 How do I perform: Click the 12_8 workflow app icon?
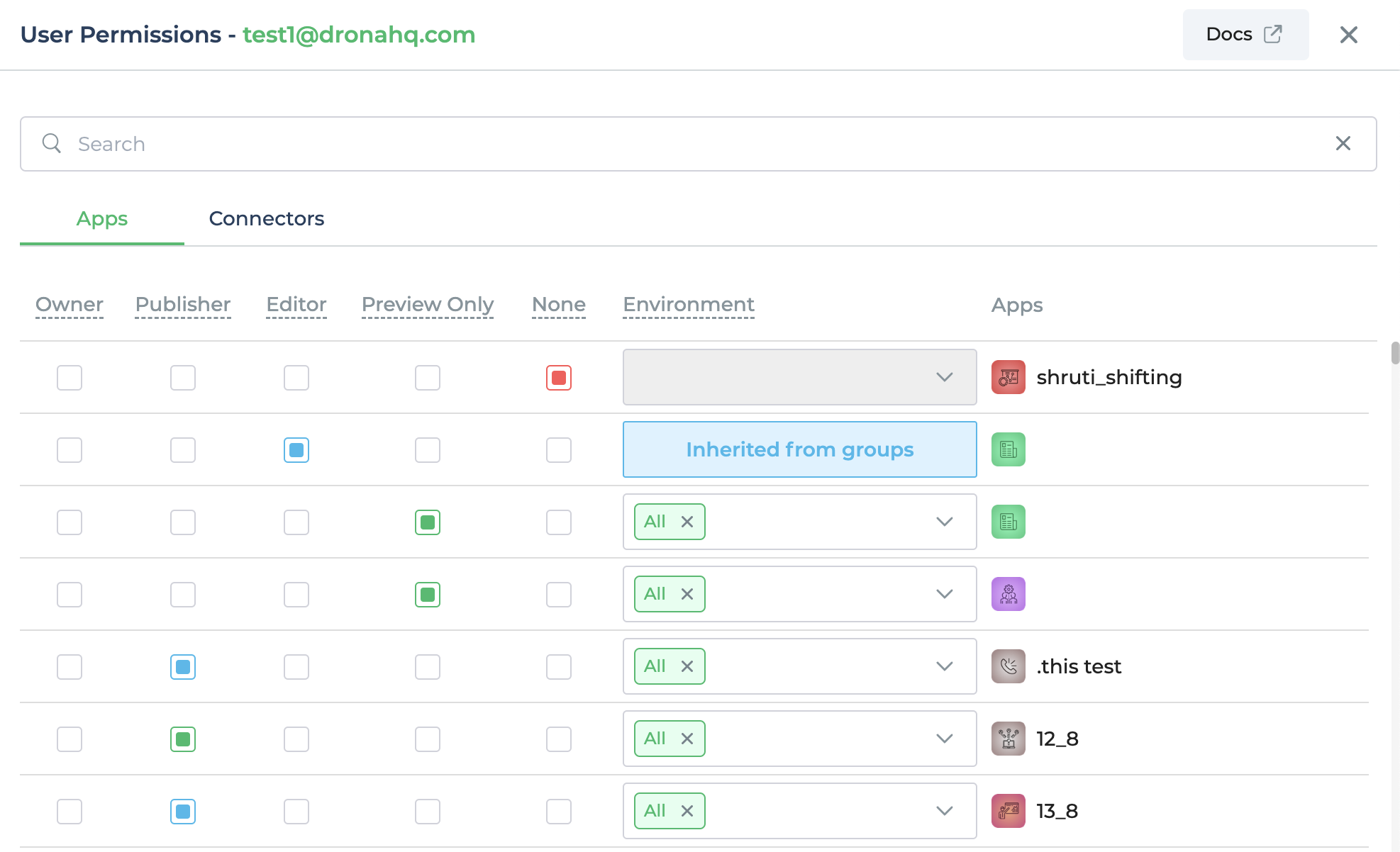1008,738
